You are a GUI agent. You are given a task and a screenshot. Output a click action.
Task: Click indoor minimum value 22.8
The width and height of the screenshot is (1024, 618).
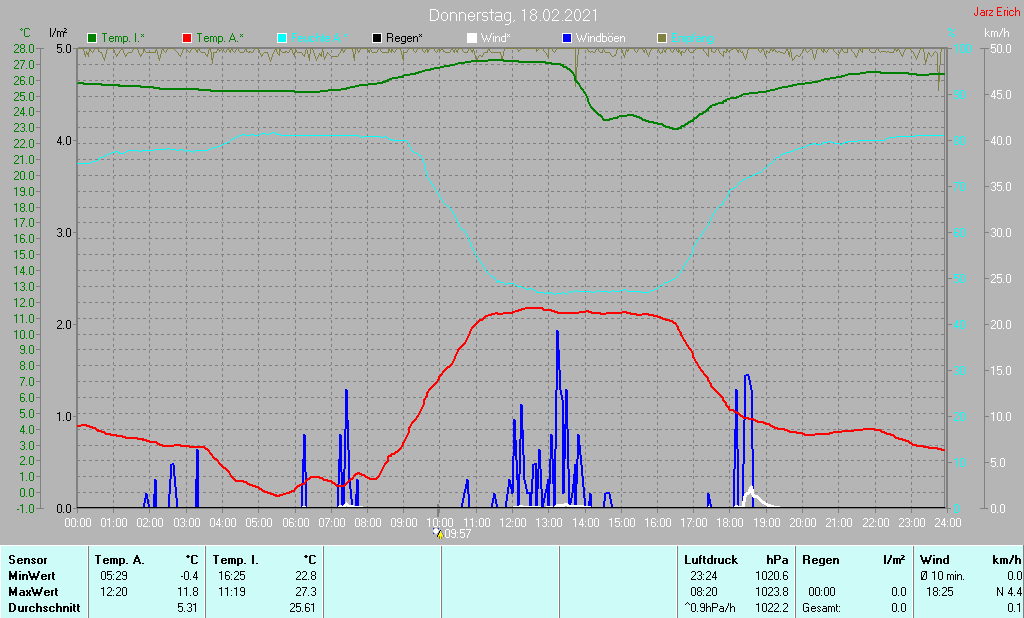pos(306,576)
